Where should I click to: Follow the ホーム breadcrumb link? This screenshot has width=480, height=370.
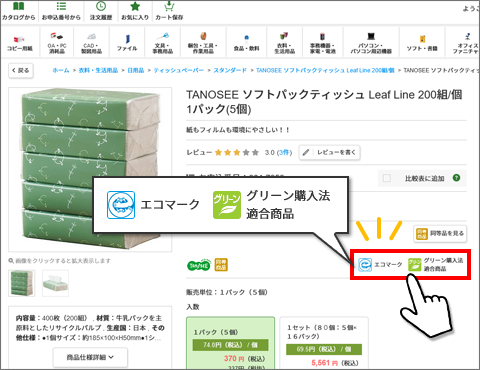point(61,70)
